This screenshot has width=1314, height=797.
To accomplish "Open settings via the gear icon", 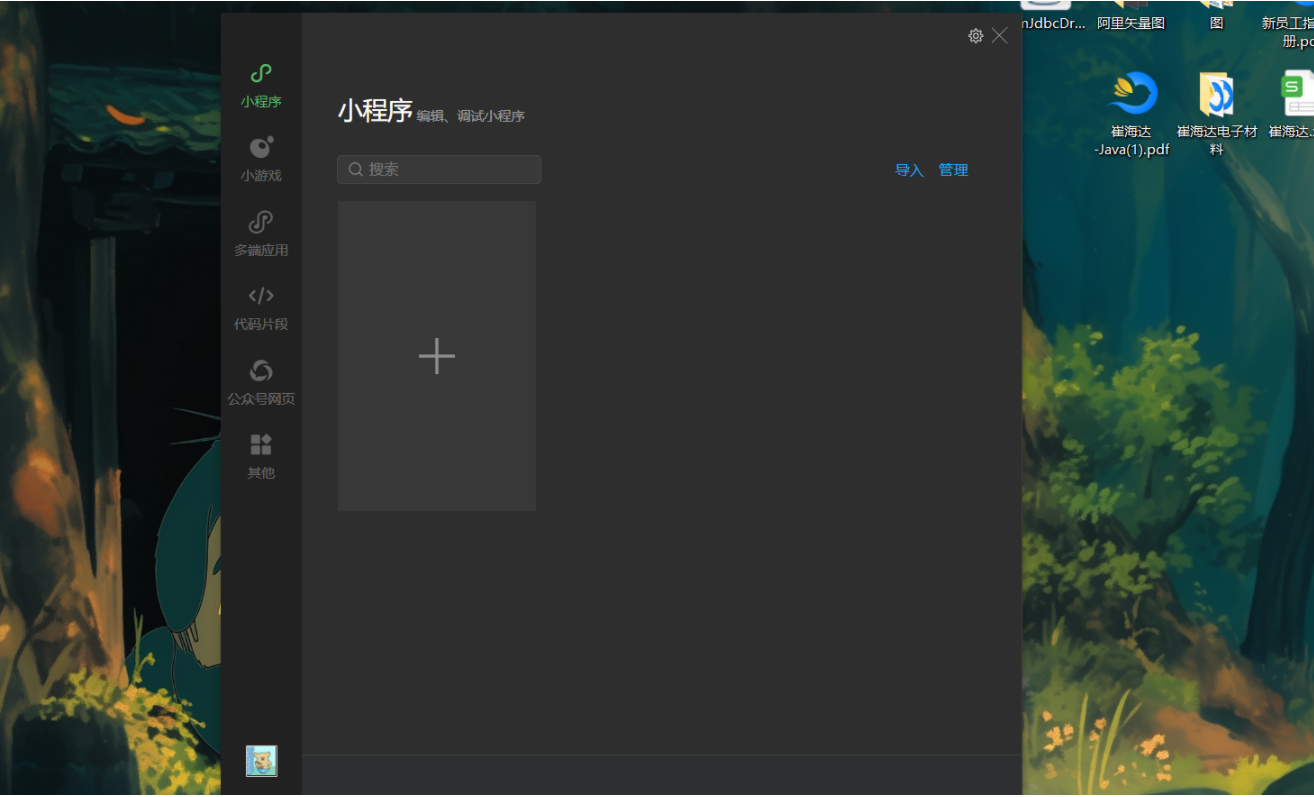I will click(x=976, y=36).
